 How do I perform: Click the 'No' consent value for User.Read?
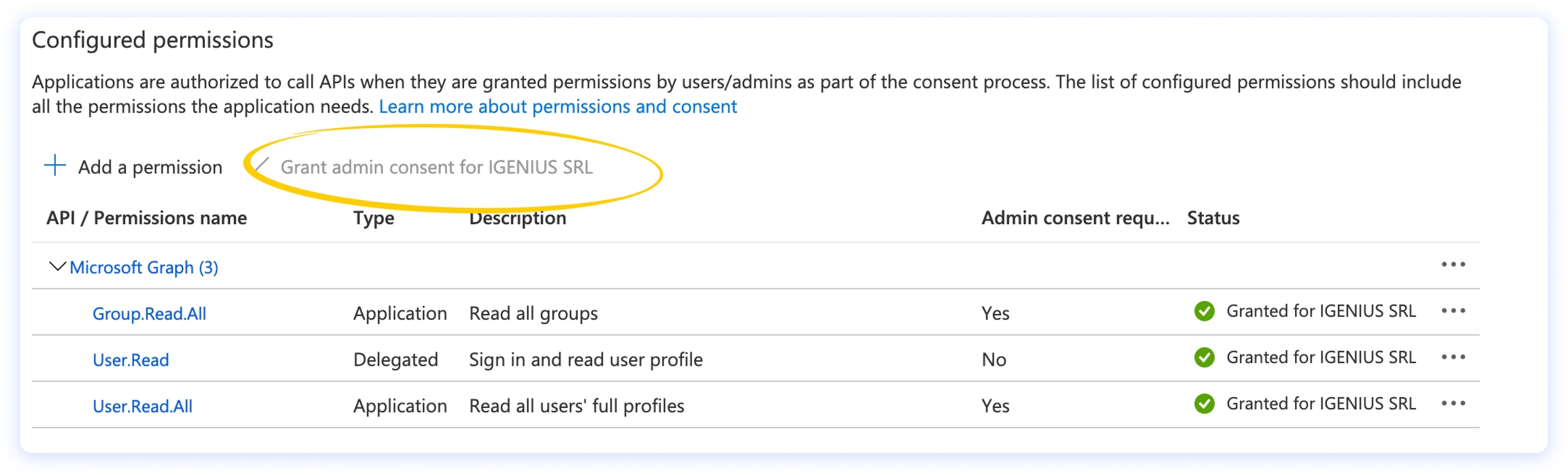pyautogui.click(x=994, y=360)
